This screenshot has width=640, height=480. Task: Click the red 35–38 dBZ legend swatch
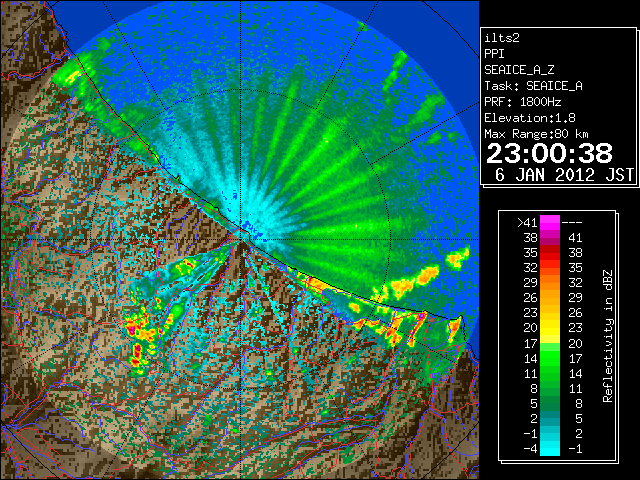[550, 253]
